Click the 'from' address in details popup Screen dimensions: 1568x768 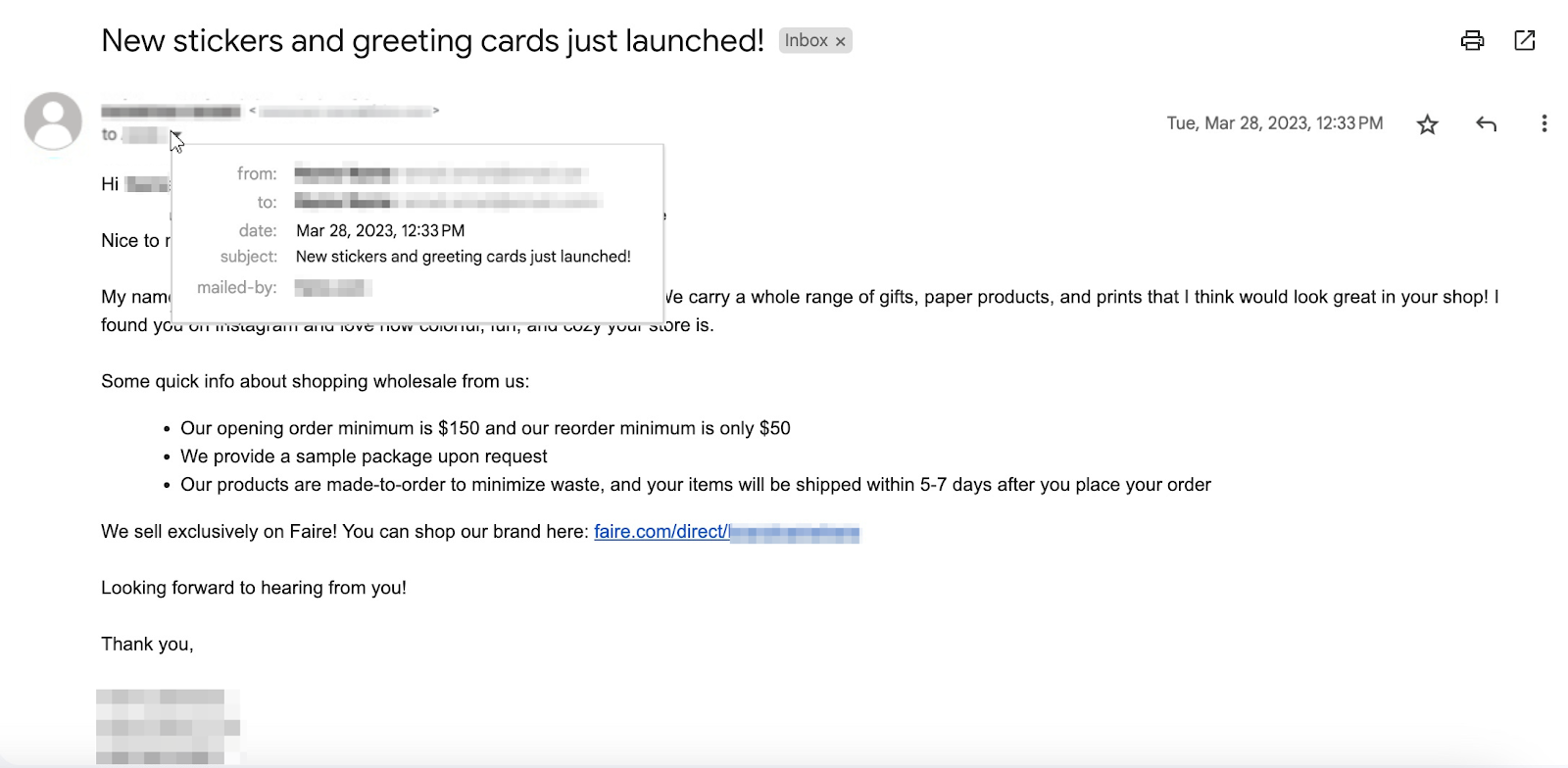click(440, 174)
